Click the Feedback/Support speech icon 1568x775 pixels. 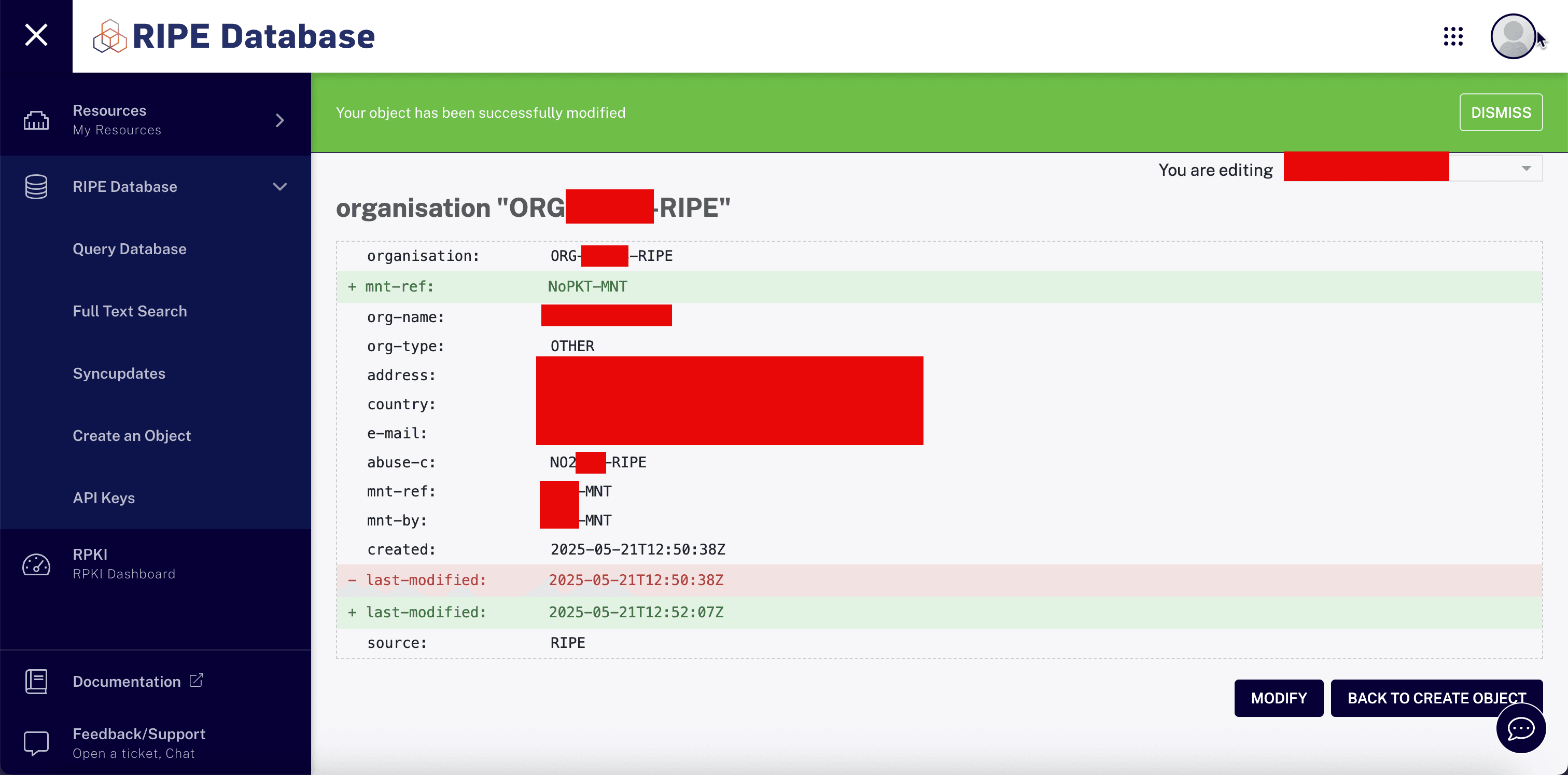[36, 743]
